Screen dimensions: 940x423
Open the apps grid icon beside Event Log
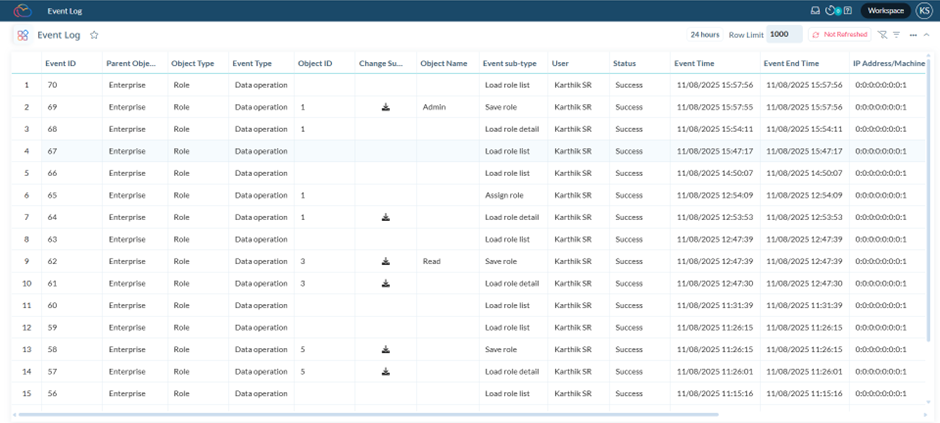click(x=22, y=35)
